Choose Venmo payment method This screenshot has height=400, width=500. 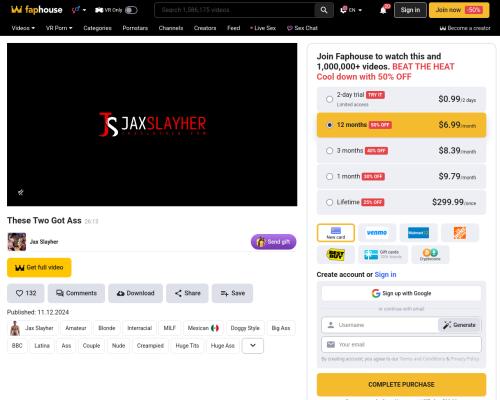tap(377, 233)
